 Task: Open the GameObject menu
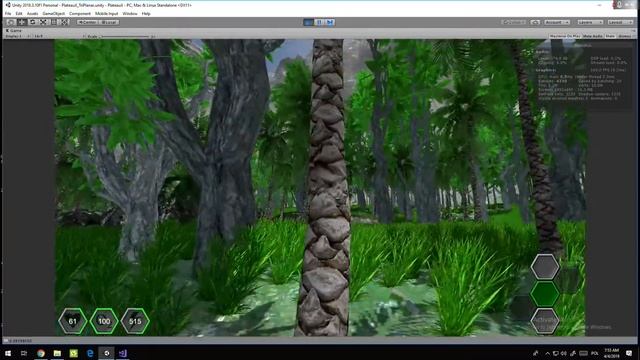pos(53,13)
